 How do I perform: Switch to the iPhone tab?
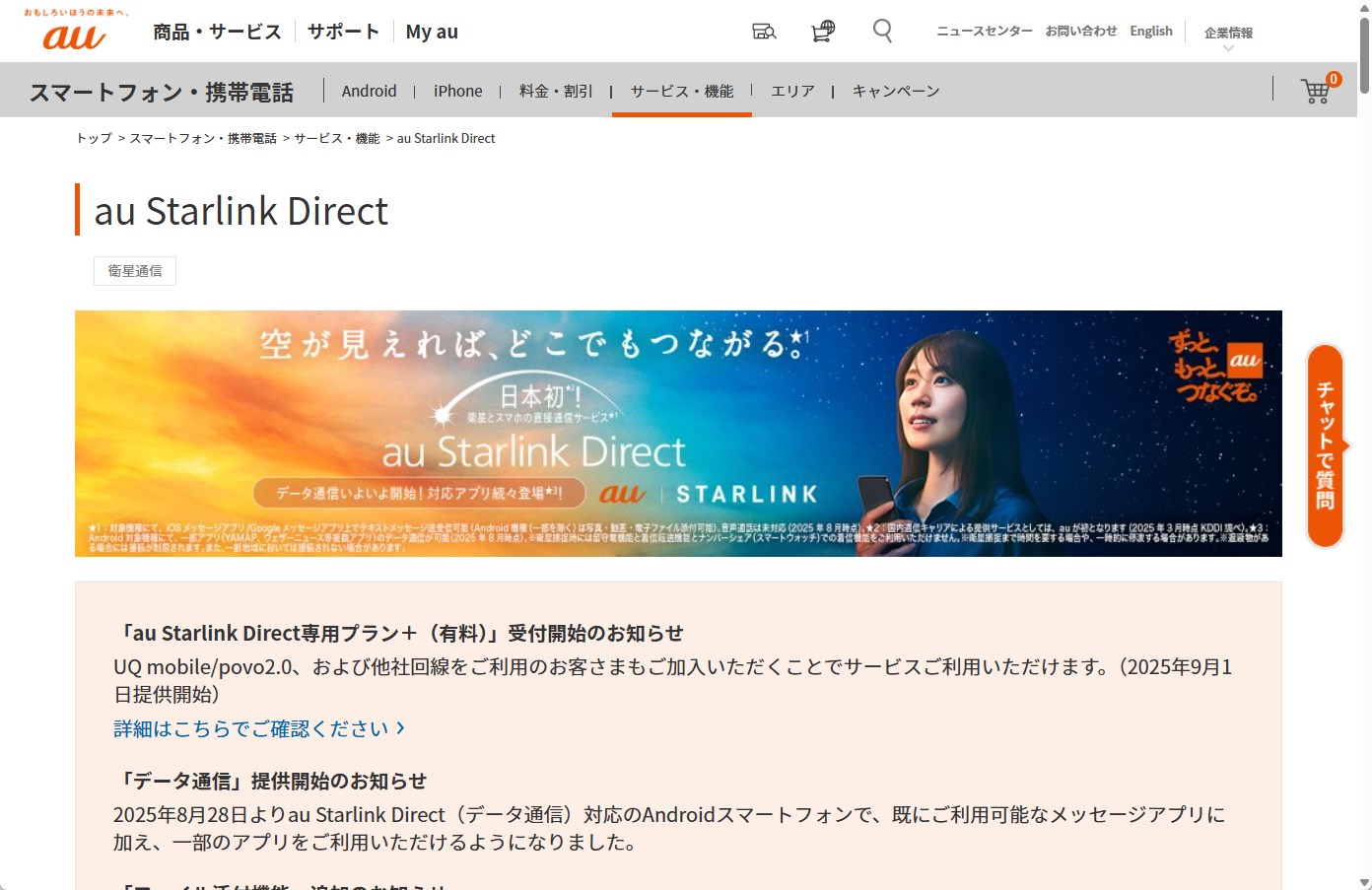(x=457, y=90)
